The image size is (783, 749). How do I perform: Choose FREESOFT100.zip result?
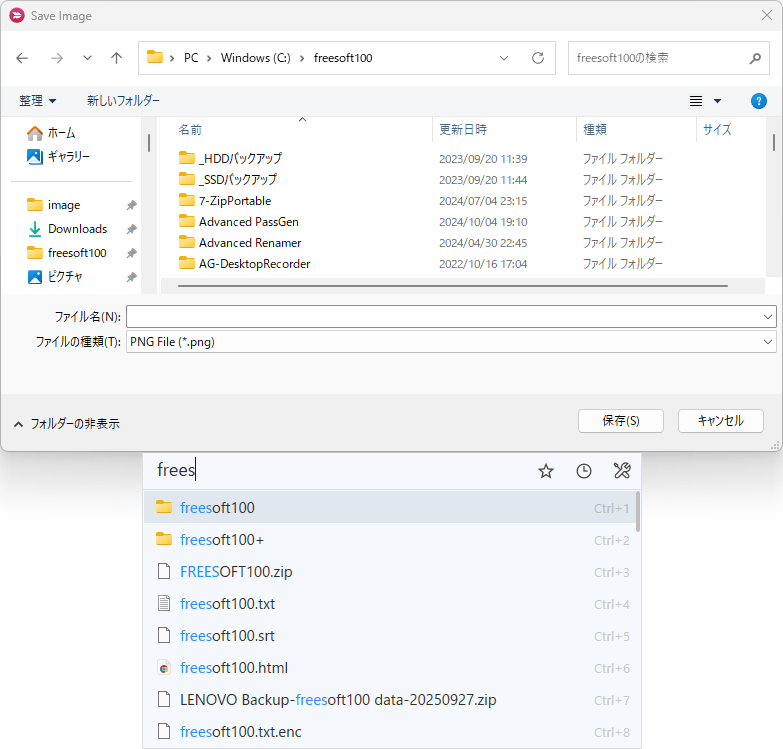[x=390, y=571]
